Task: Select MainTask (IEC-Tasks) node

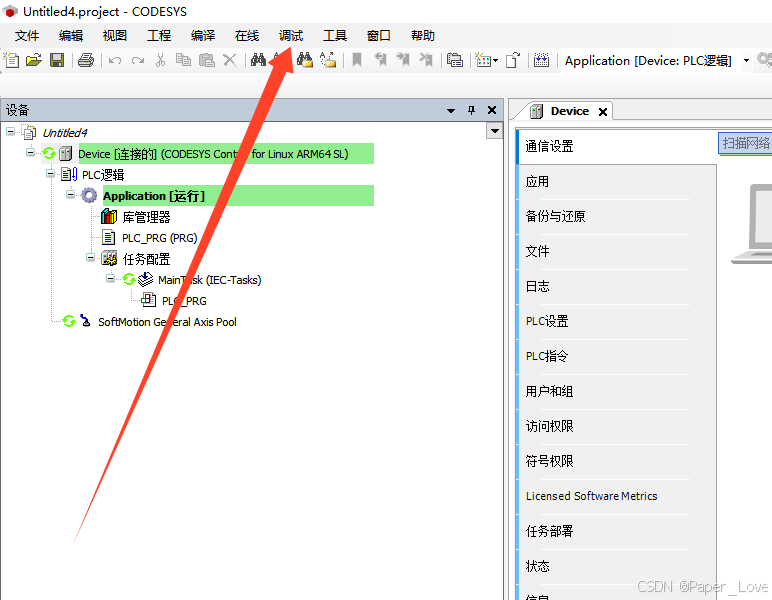Action: point(209,280)
